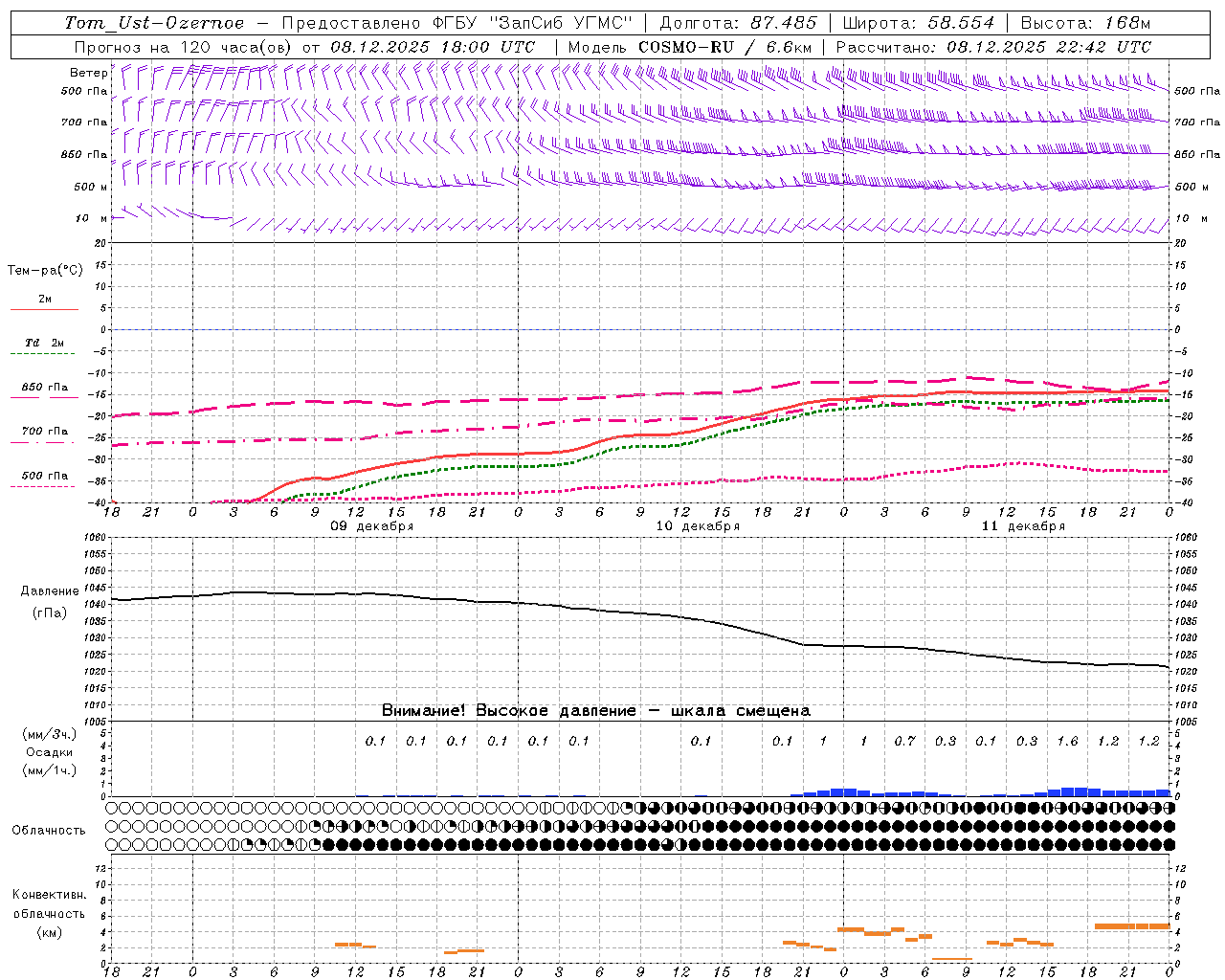Viewport: 1225px width, 980px height.
Task: Click the 'Рассчитано: 08.12.2025 22:42 UTC' timestamp
Action: [x=993, y=47]
